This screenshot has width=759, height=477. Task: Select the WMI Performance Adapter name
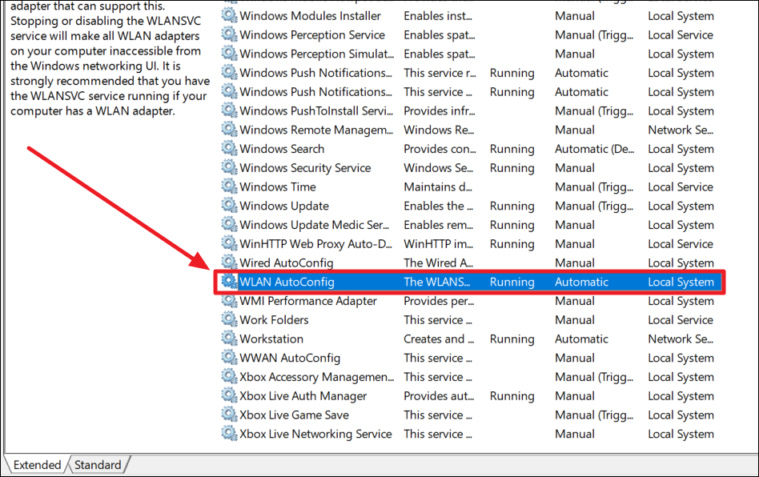tap(308, 301)
